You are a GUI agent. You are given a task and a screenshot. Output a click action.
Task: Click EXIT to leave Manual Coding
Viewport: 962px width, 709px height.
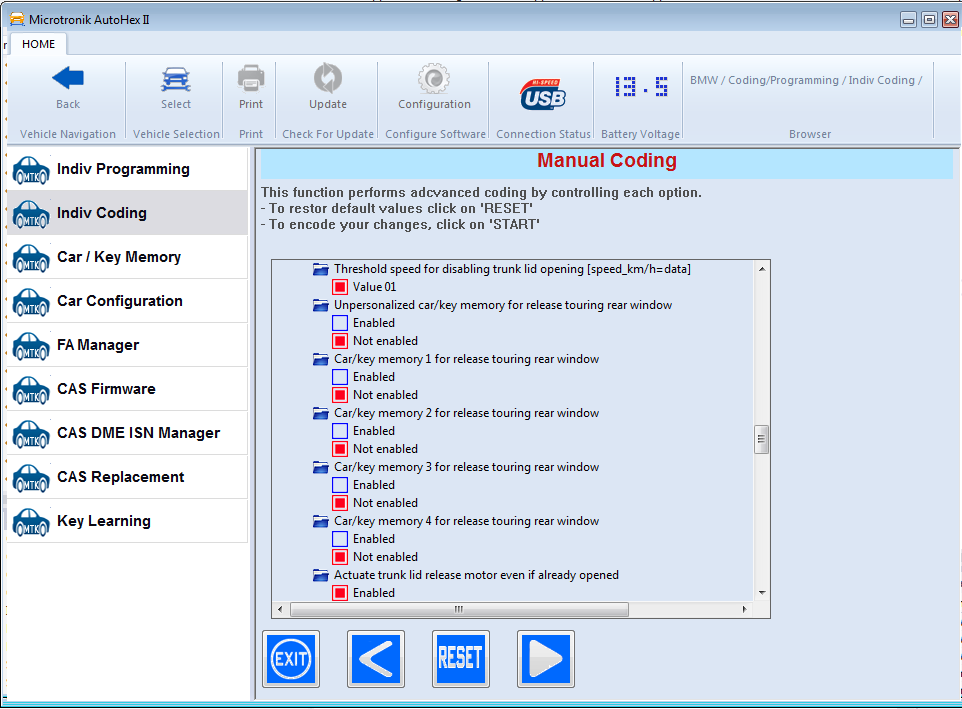[x=290, y=658]
